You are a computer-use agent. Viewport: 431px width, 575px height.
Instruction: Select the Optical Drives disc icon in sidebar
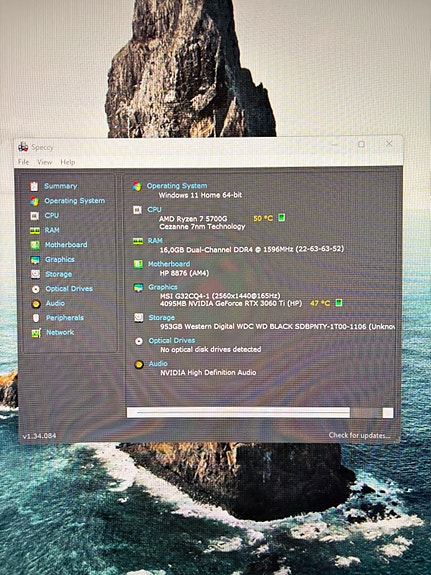click(36, 289)
